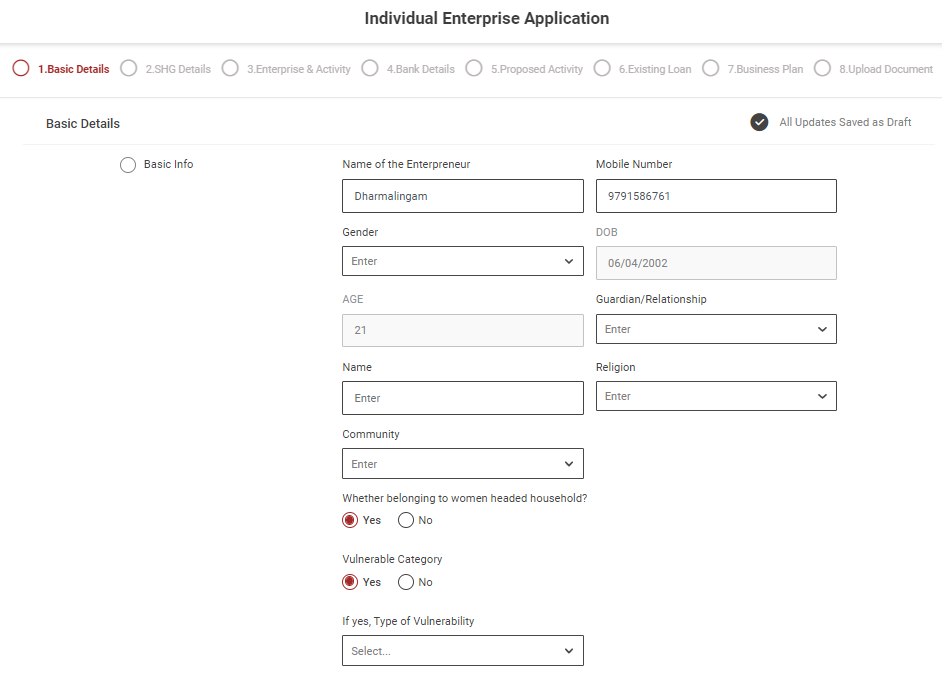The height and width of the screenshot is (676, 942).
Task: Open the Religion dropdown
Action: point(716,396)
